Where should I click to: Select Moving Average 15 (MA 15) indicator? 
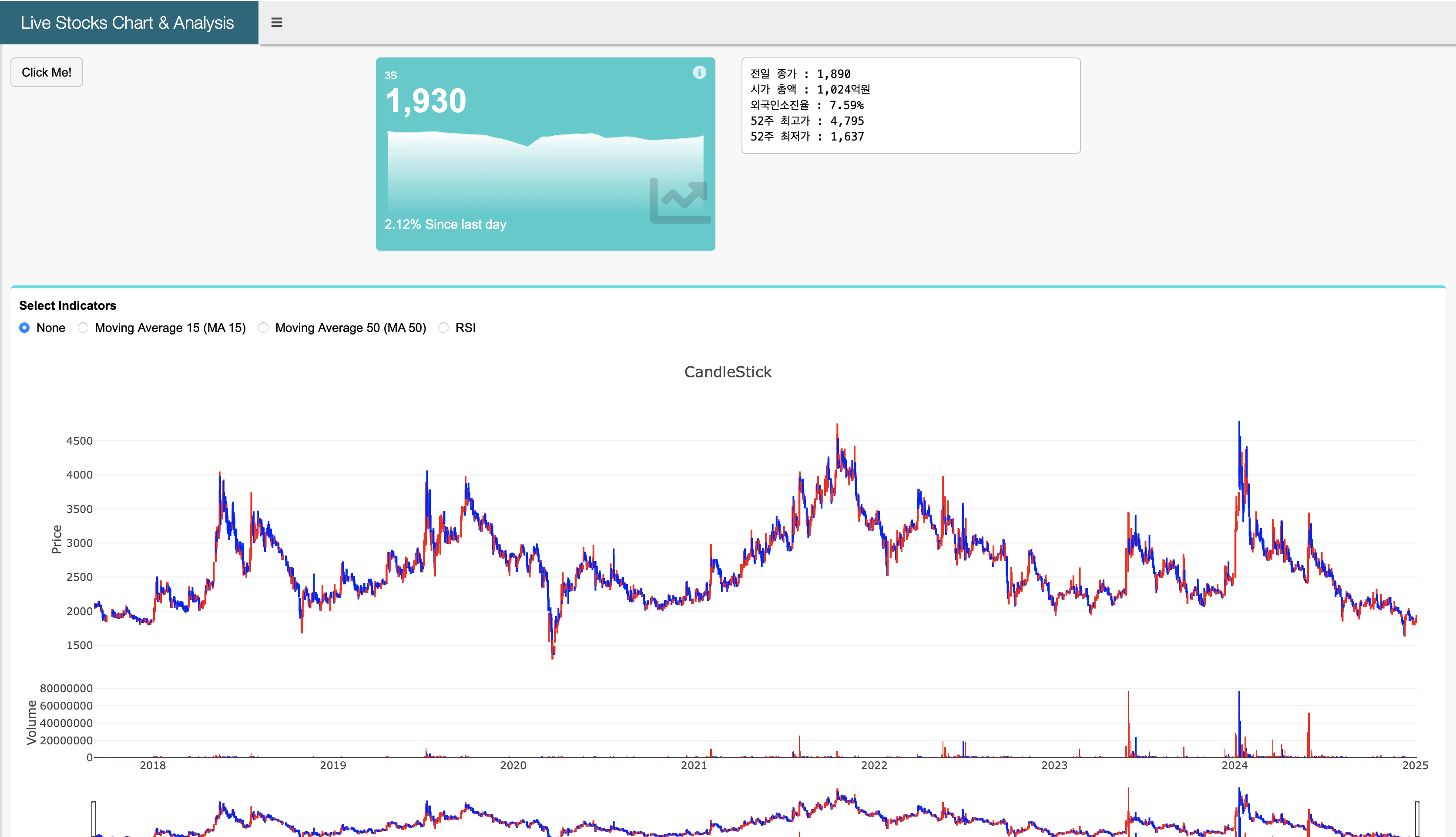pyautogui.click(x=84, y=328)
